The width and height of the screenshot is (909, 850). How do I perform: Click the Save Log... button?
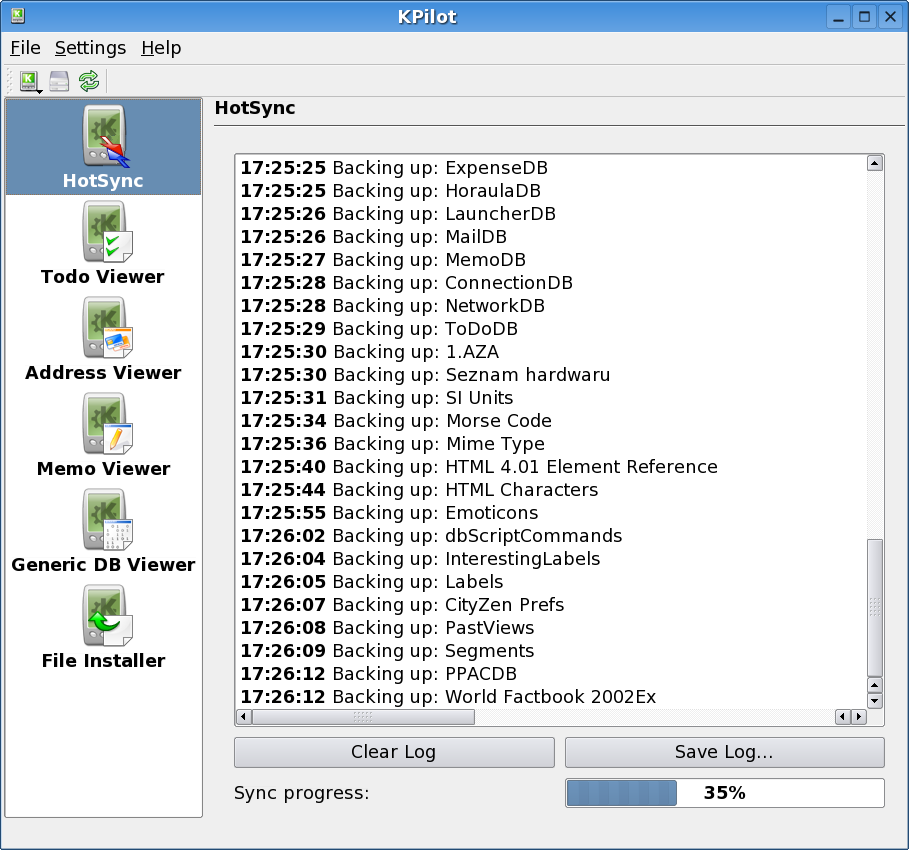click(x=725, y=752)
